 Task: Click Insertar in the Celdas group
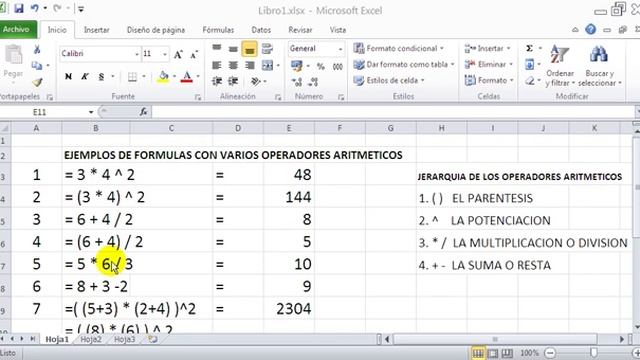click(x=488, y=48)
